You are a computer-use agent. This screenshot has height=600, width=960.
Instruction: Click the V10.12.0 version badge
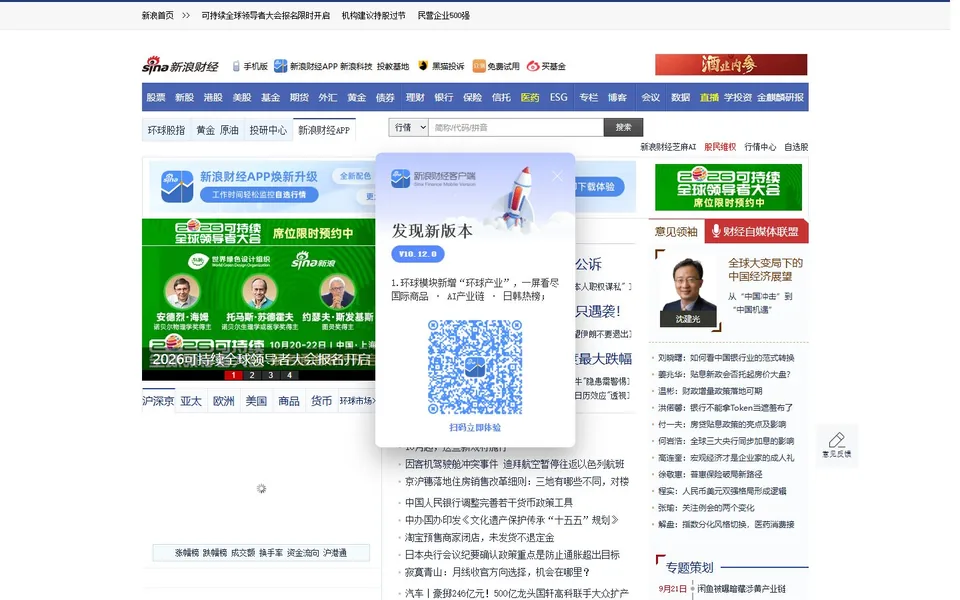click(418, 253)
